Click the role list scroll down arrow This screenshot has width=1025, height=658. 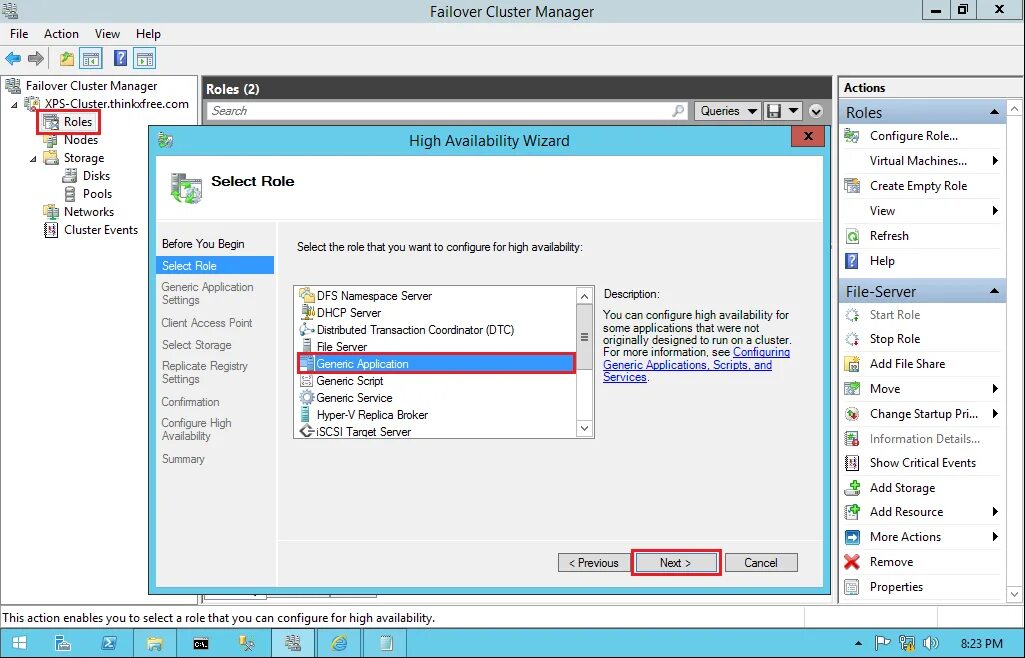click(584, 429)
